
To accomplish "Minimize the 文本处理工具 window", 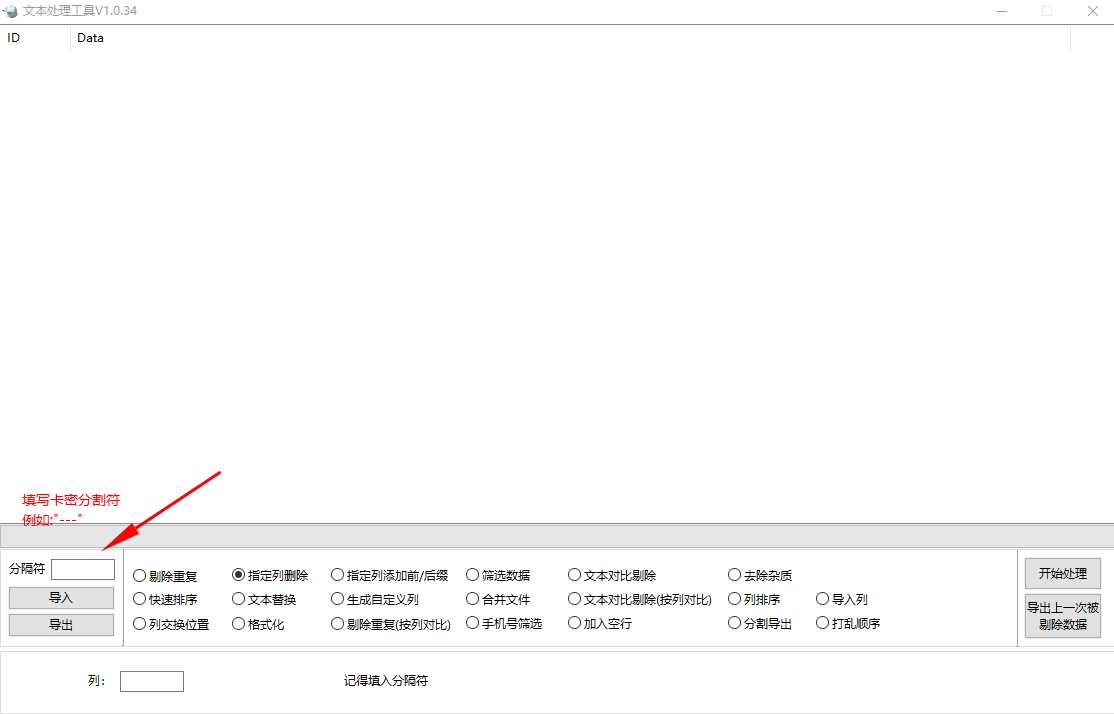I will pyautogui.click(x=1002, y=11).
